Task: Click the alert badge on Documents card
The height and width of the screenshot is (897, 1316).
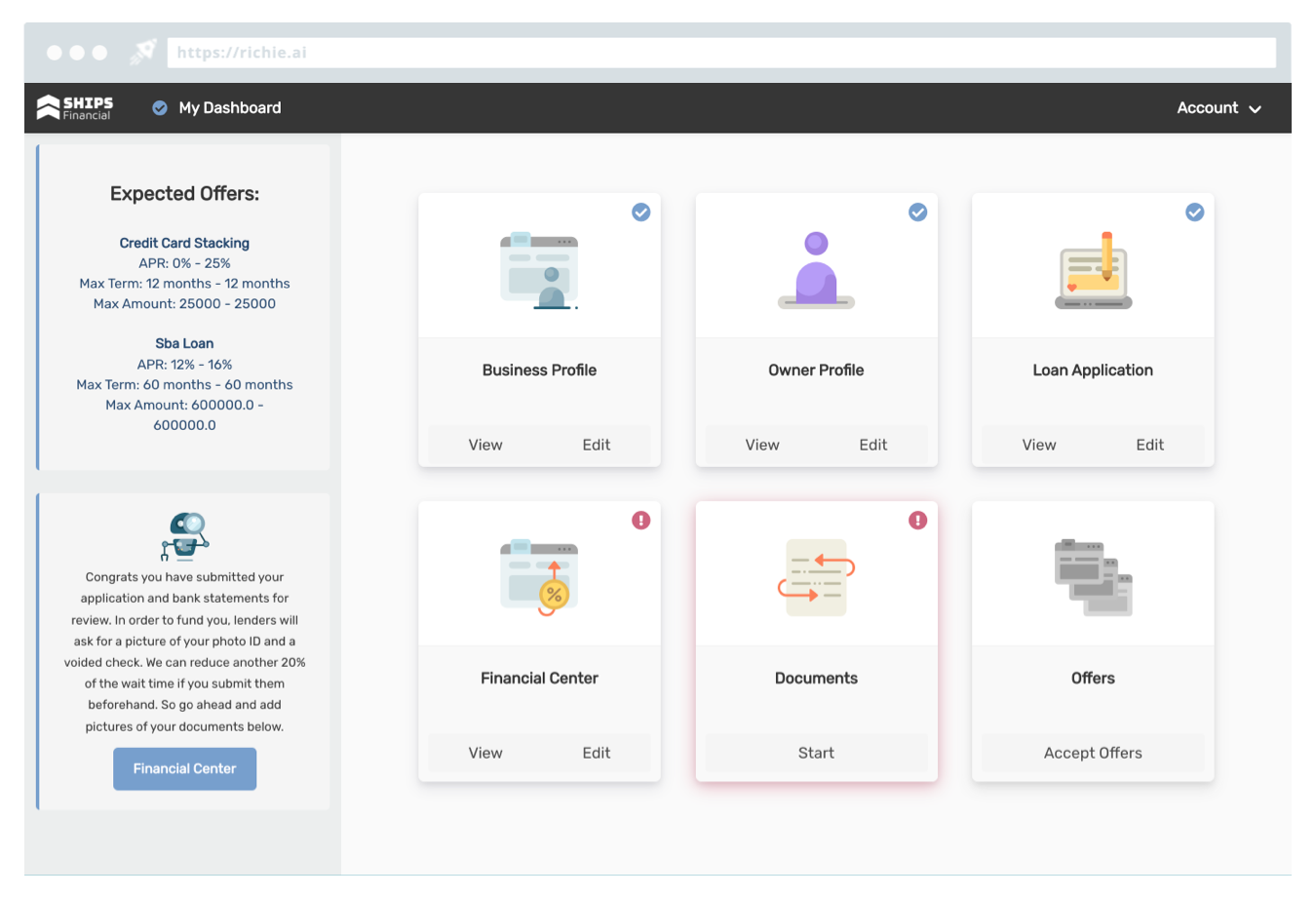Action: click(x=917, y=521)
